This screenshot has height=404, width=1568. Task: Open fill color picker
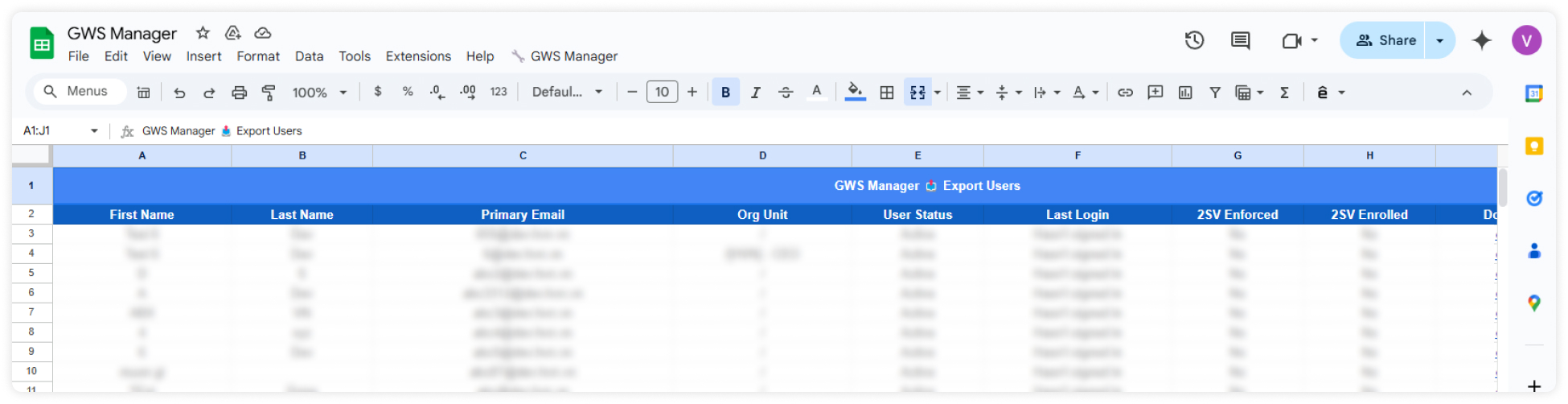pos(856,93)
